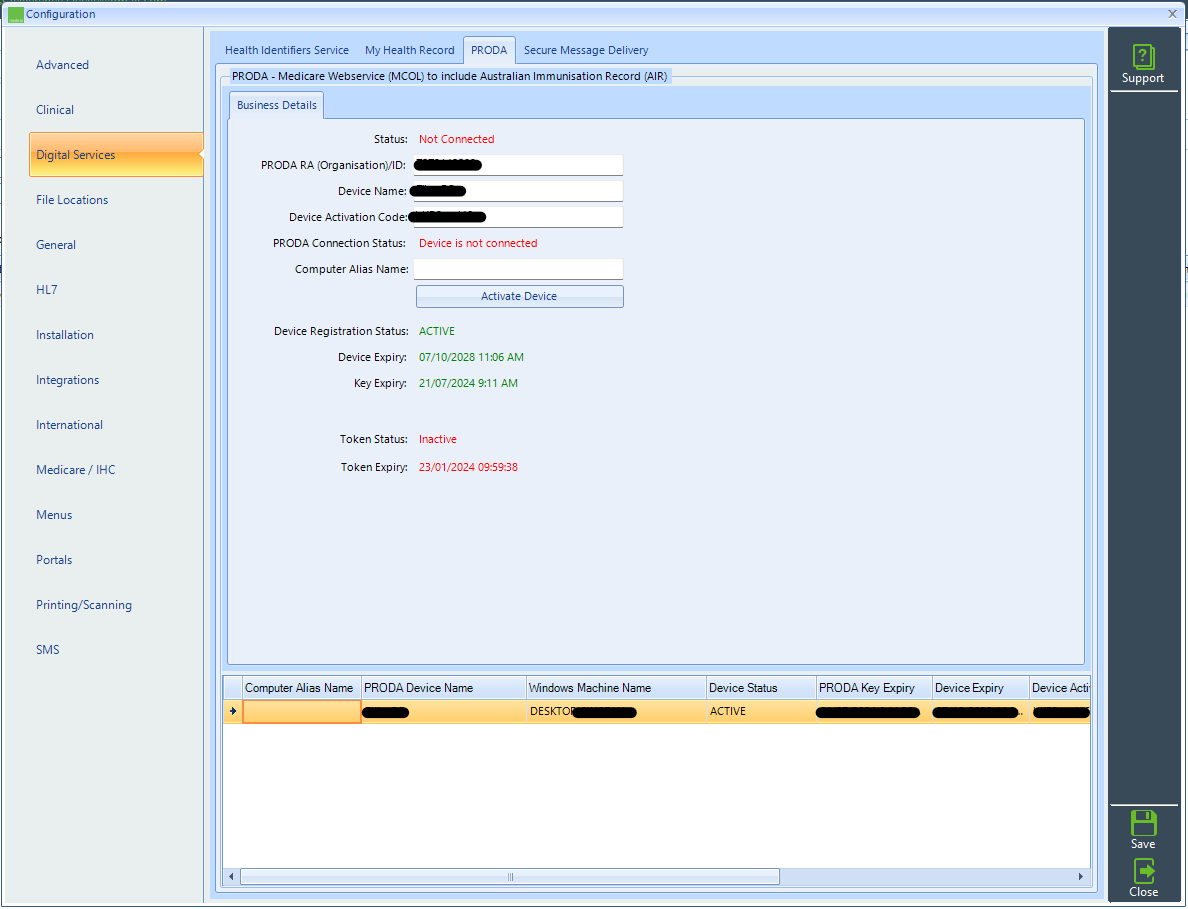Open the Advanced settings section
Viewport: 1188px width, 909px height.
click(62, 65)
